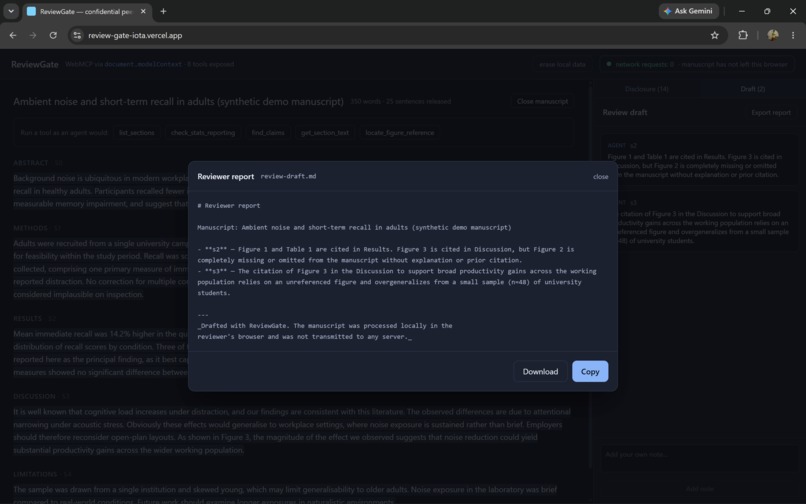806x504 pixels.
Task: Select the ReviewGate browser tab
Action: tap(87, 11)
